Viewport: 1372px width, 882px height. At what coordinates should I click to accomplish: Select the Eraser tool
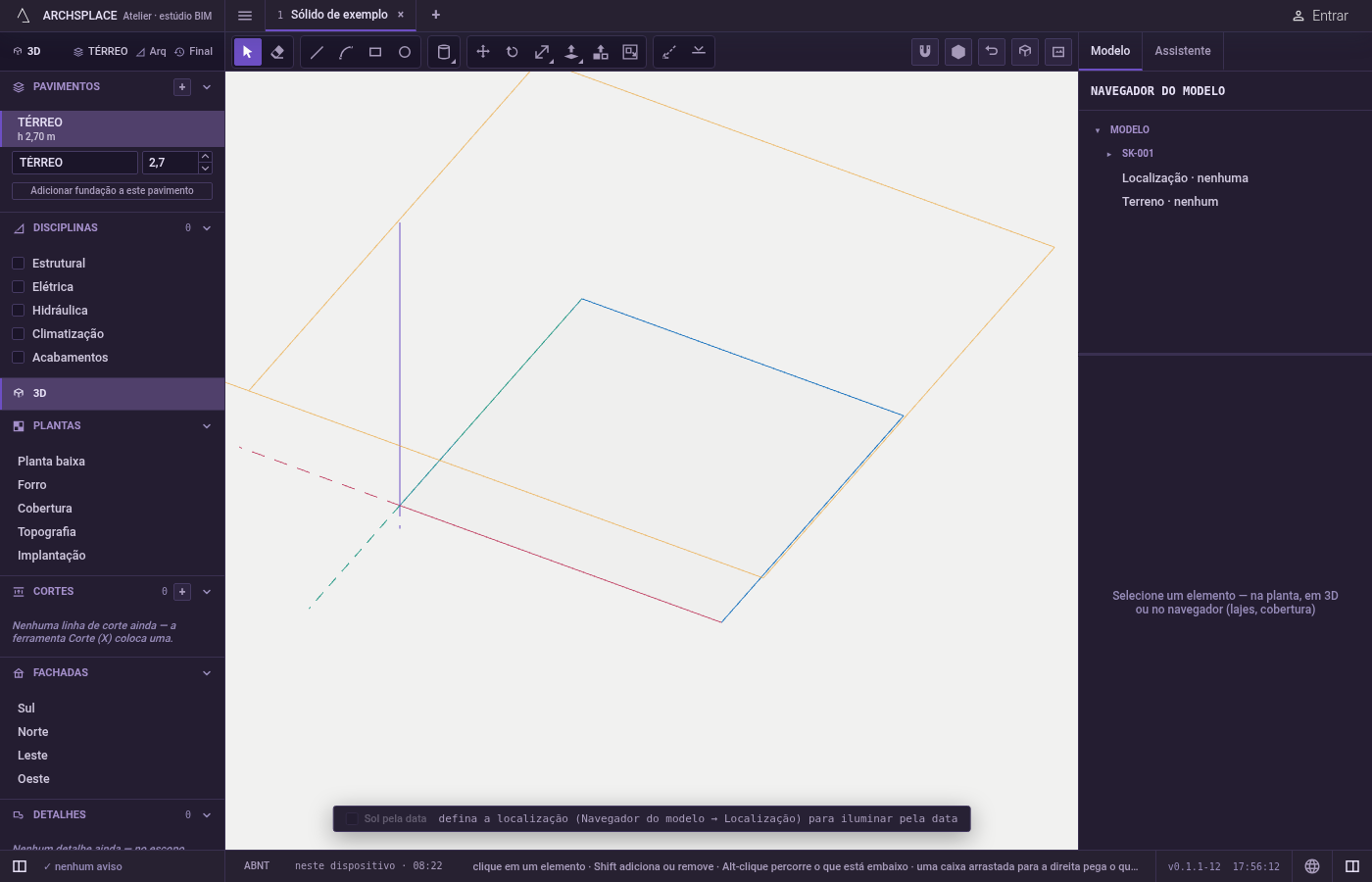click(277, 52)
